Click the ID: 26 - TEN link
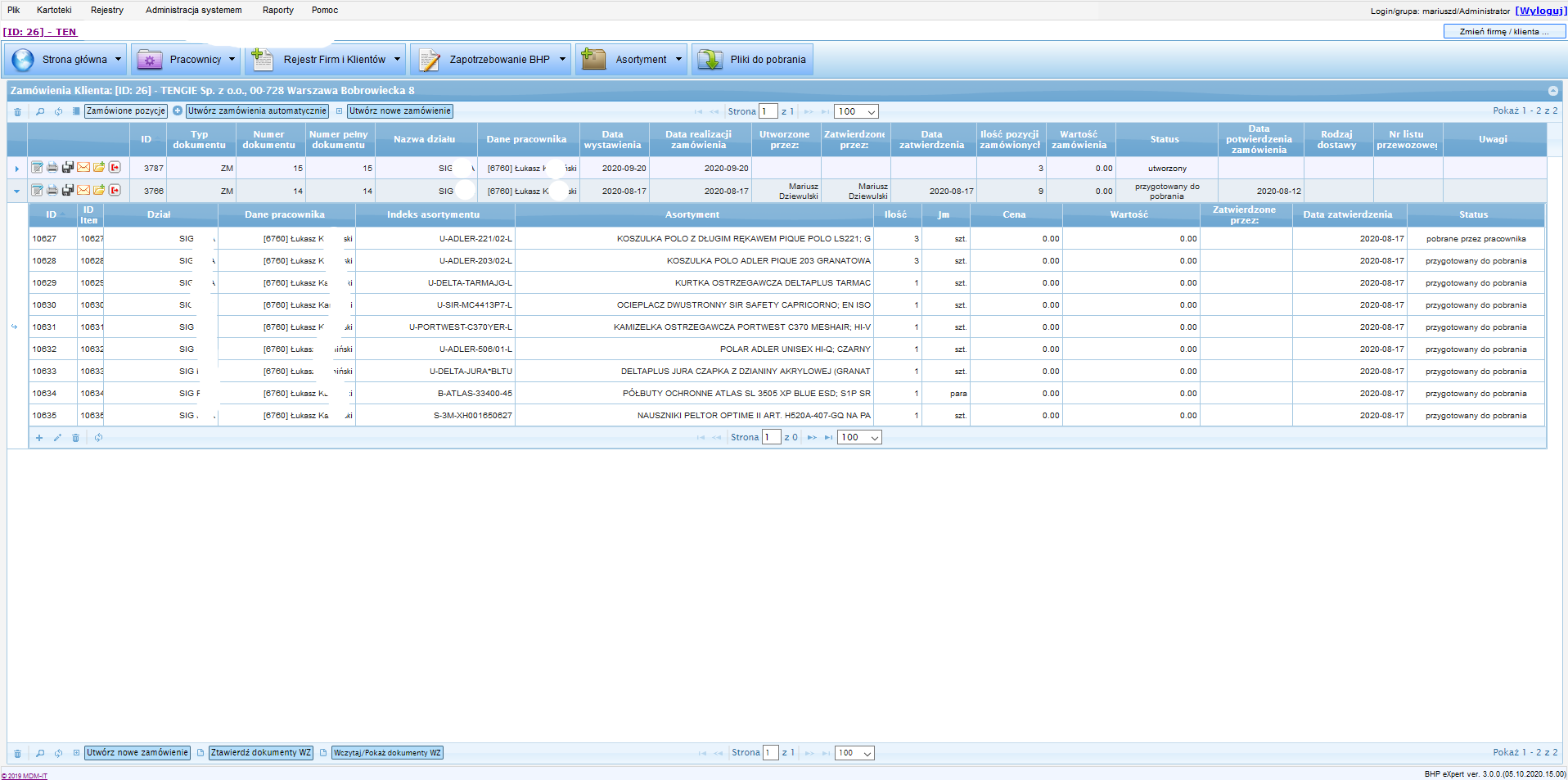This screenshot has width=1568, height=780. point(39,32)
